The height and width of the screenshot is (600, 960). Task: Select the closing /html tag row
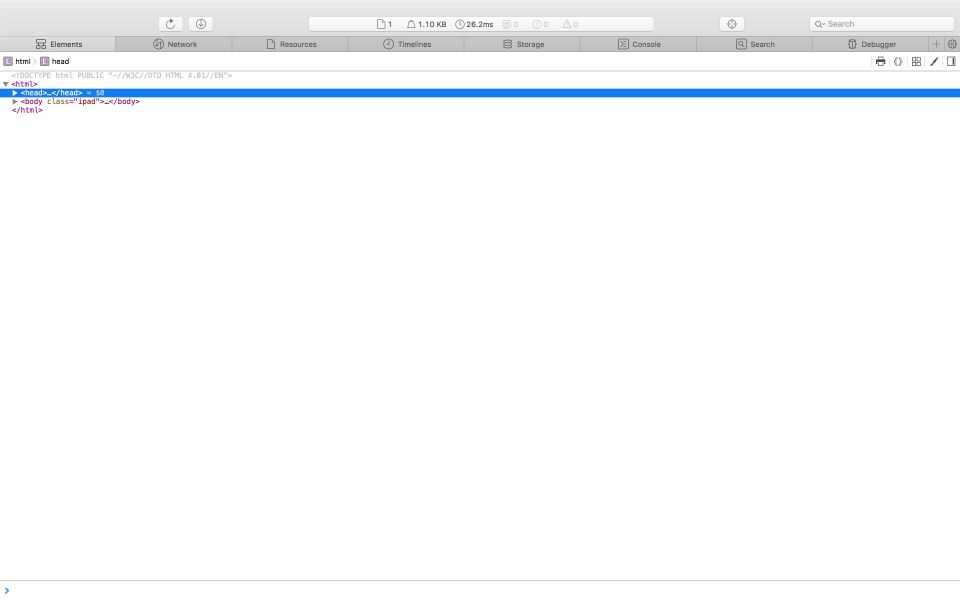(480, 110)
